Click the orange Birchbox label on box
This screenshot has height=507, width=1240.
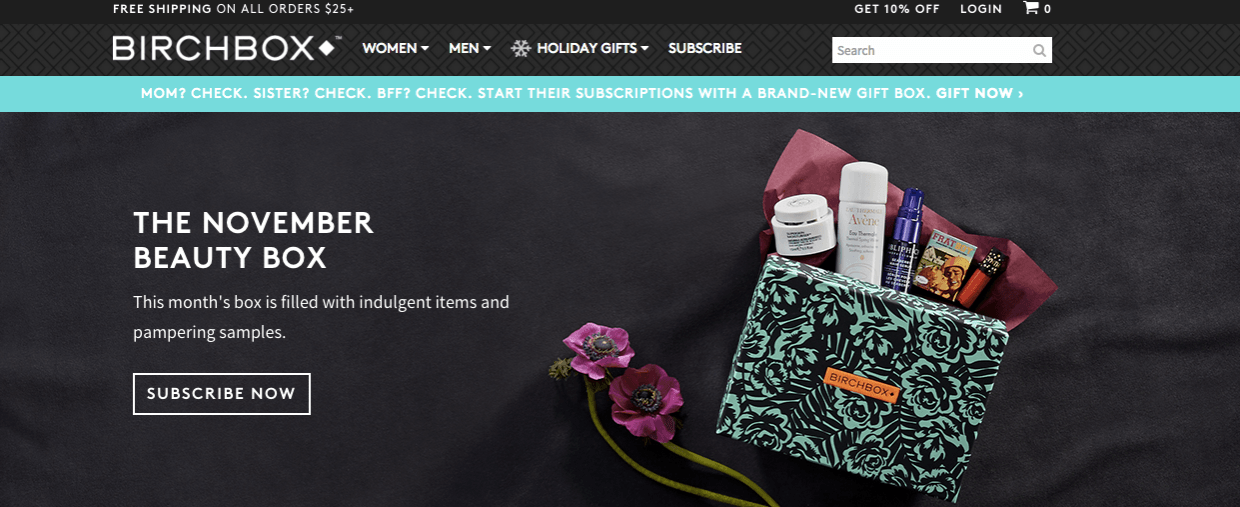(x=861, y=385)
